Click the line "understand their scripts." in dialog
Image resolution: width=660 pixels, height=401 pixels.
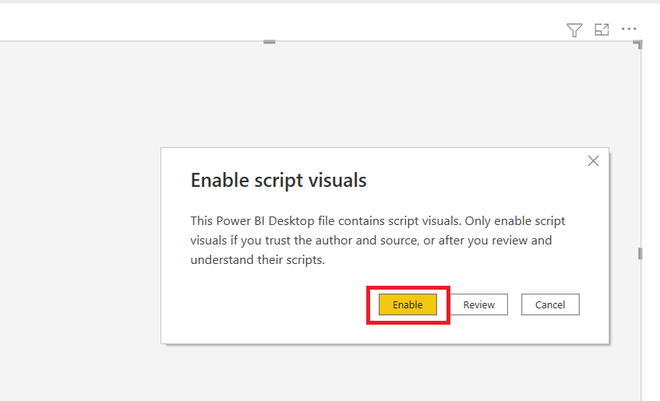tap(258, 260)
